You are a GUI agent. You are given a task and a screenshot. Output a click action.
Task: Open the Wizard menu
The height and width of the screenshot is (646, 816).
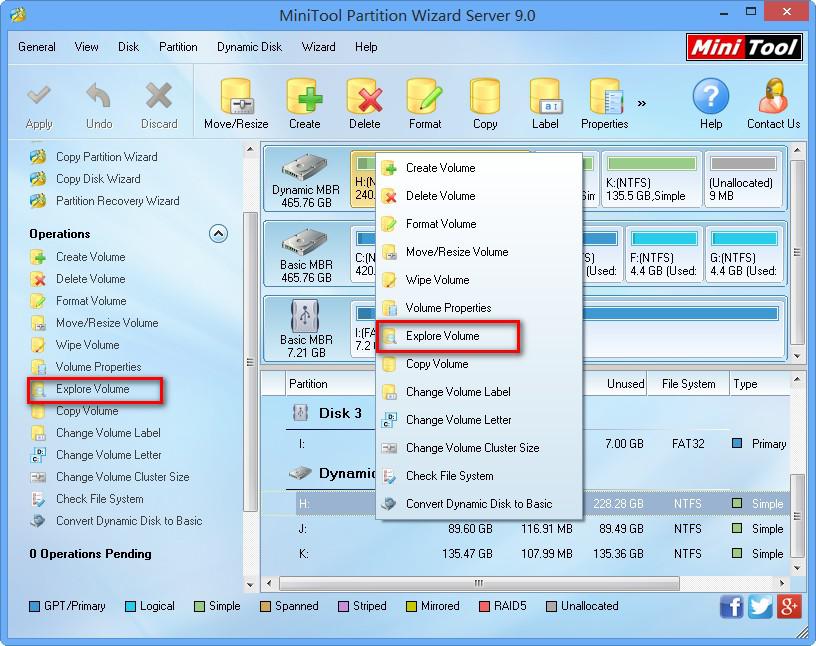(x=318, y=47)
